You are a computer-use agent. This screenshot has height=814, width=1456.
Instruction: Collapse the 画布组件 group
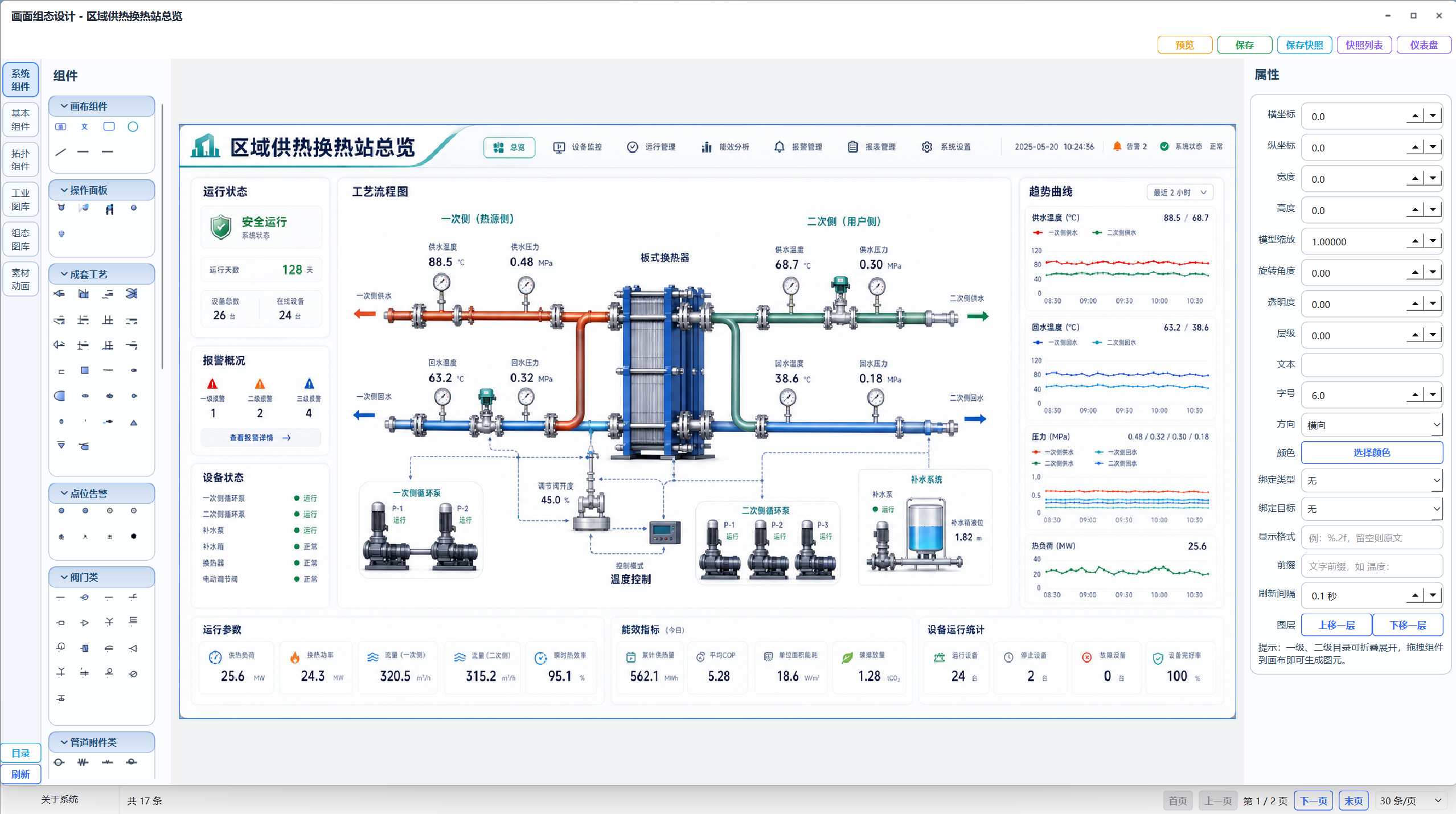tap(102, 106)
